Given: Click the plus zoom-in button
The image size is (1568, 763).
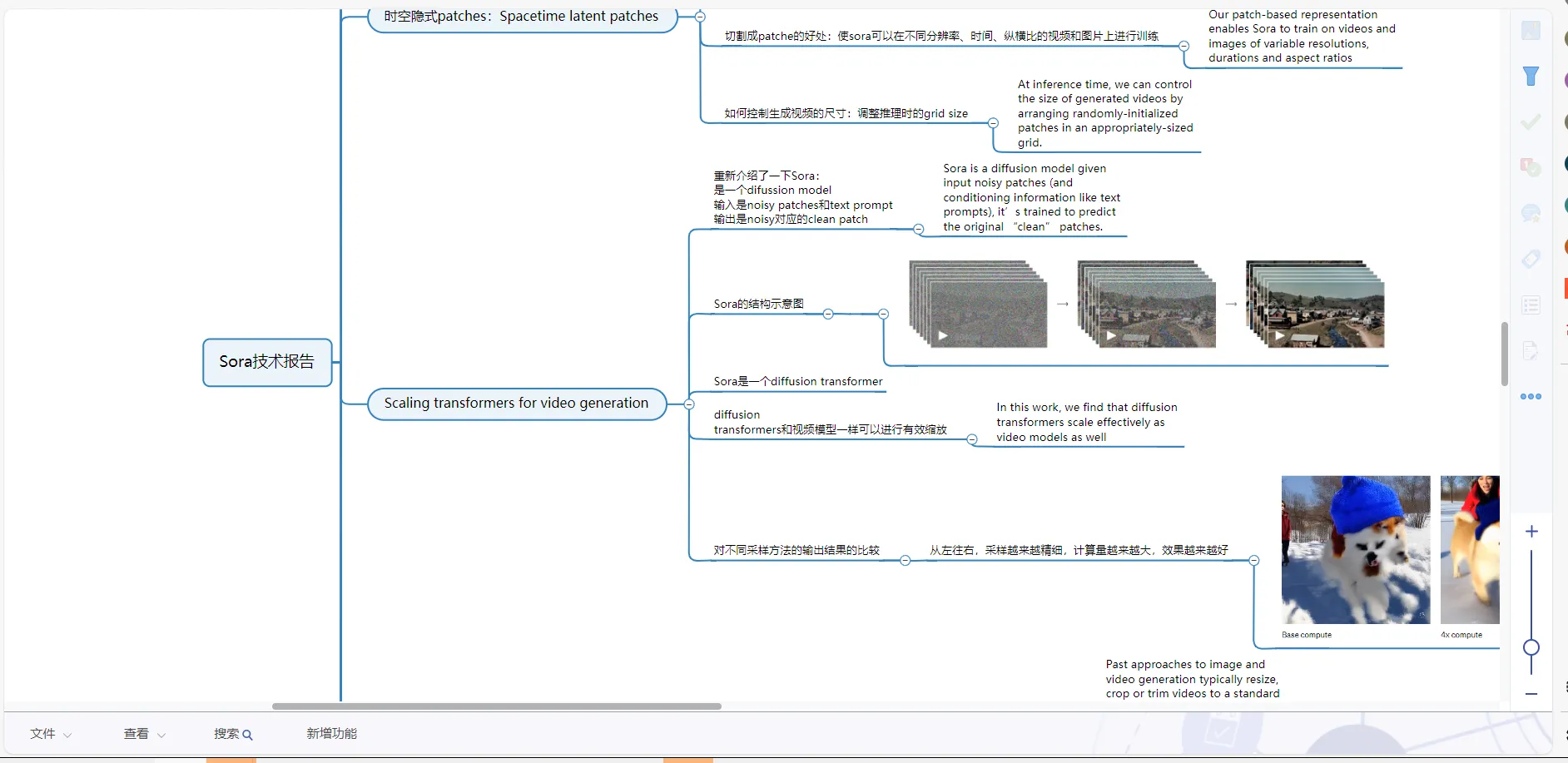Looking at the screenshot, I should (x=1531, y=532).
